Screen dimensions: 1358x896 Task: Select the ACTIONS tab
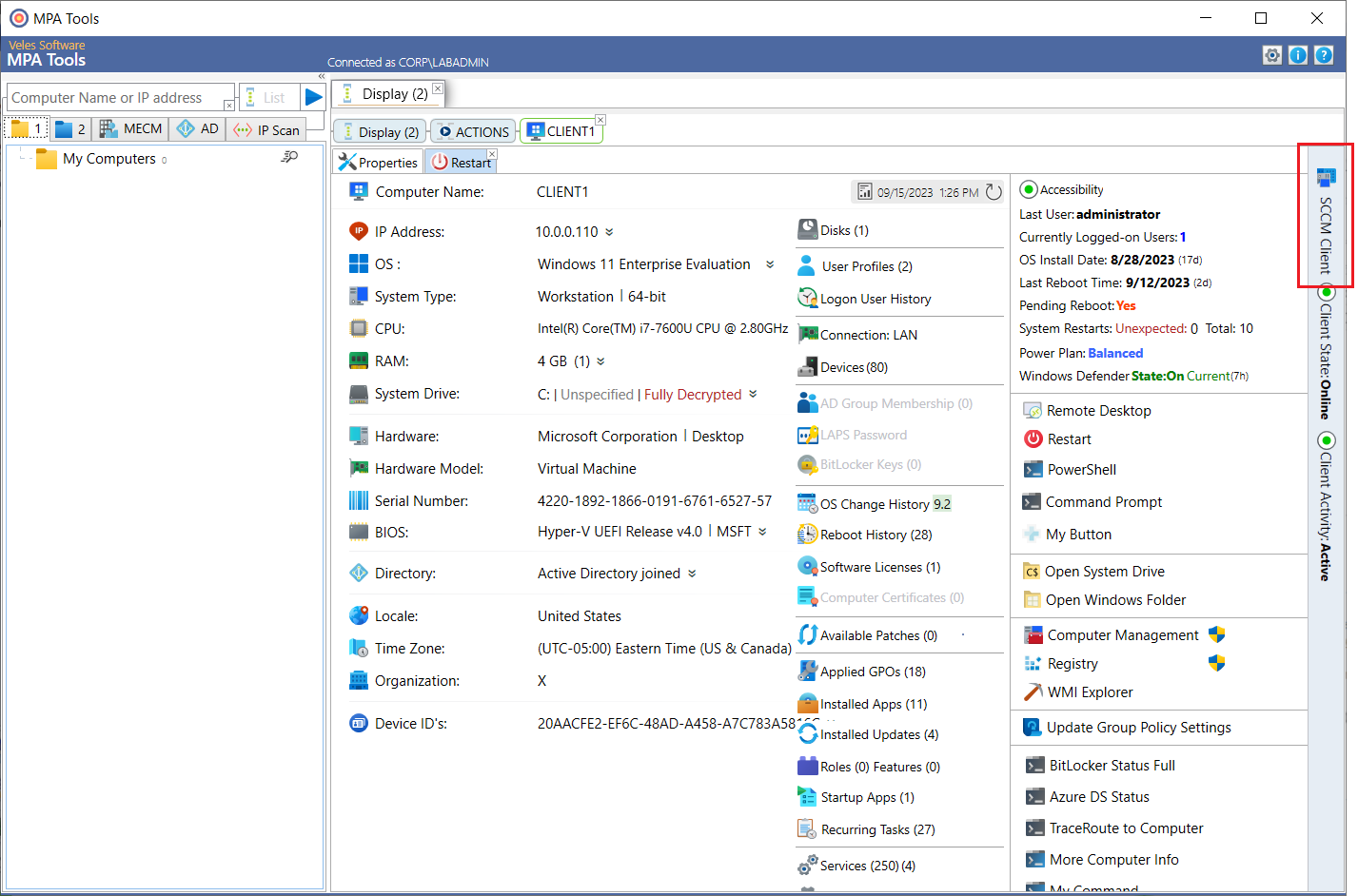point(473,131)
